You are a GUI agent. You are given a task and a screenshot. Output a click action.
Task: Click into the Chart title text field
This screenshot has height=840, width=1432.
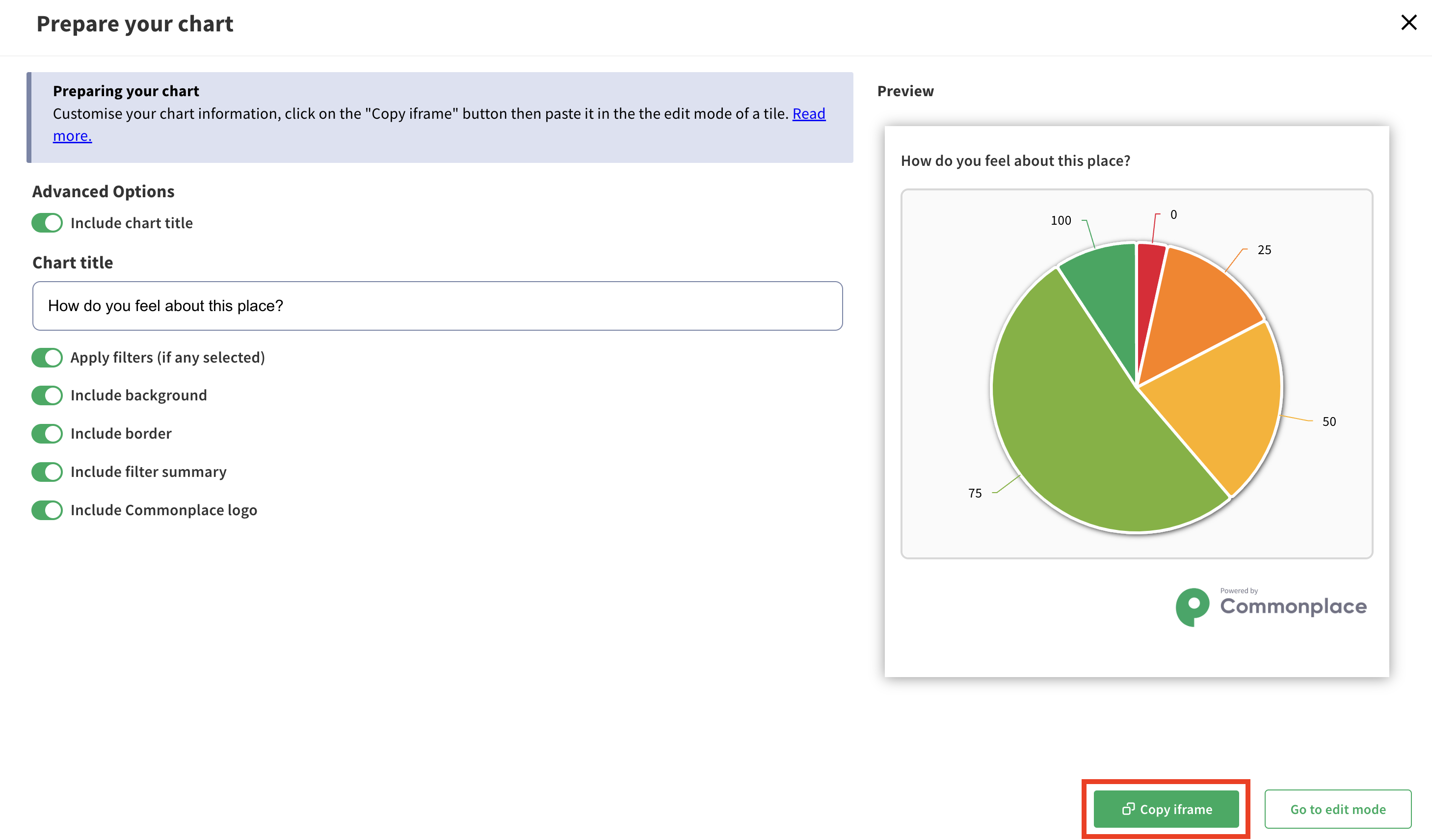(437, 306)
